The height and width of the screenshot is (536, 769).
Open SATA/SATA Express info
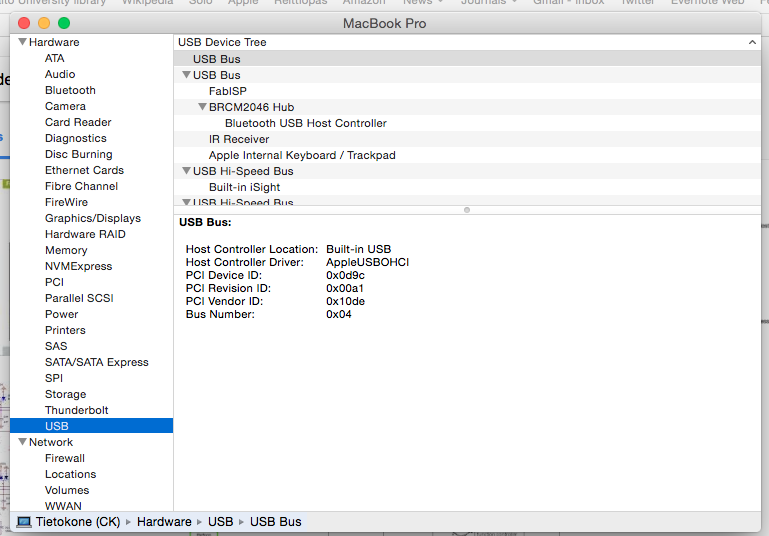97,362
